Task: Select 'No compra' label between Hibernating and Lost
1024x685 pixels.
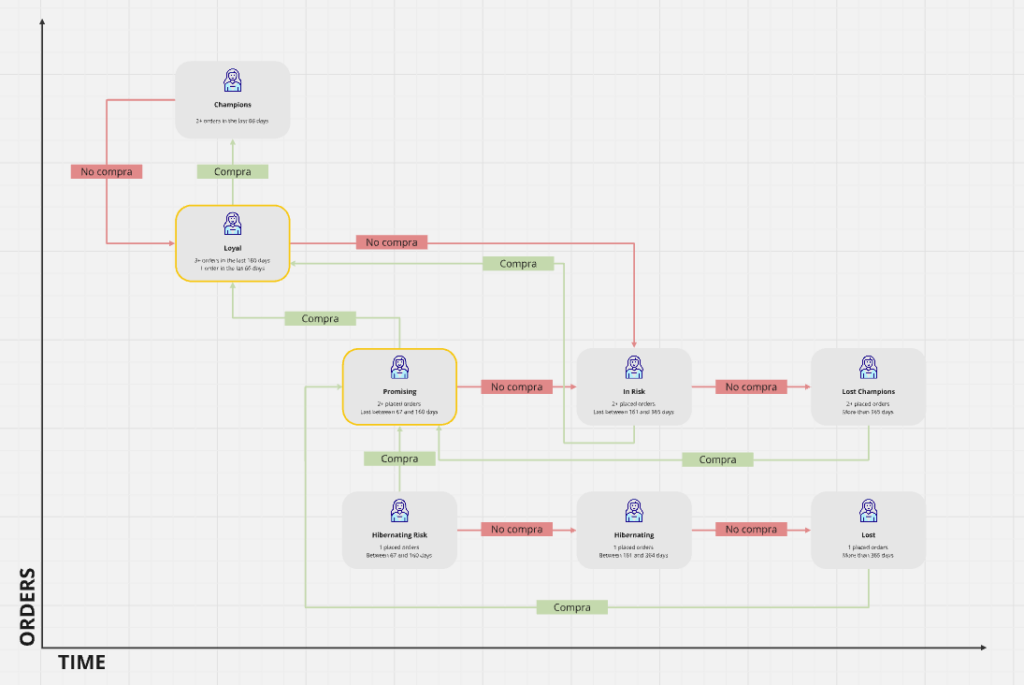Action: tap(752, 530)
